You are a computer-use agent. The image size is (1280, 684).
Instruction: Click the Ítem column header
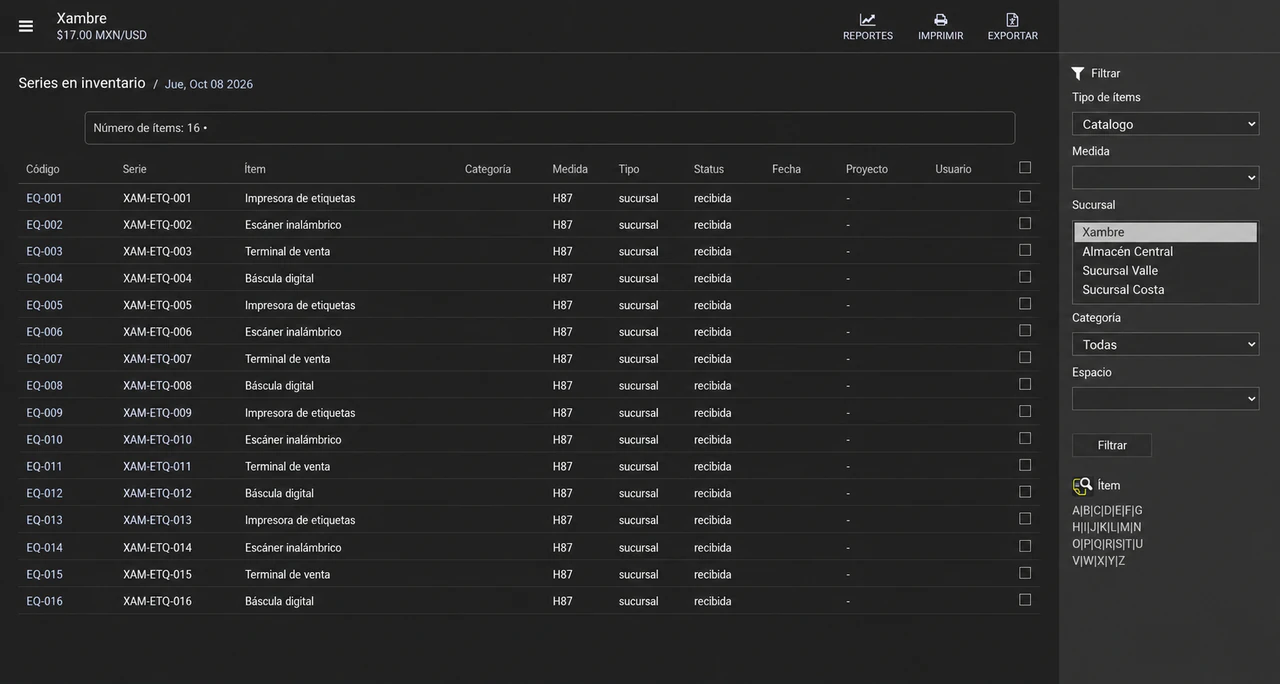tap(255, 169)
